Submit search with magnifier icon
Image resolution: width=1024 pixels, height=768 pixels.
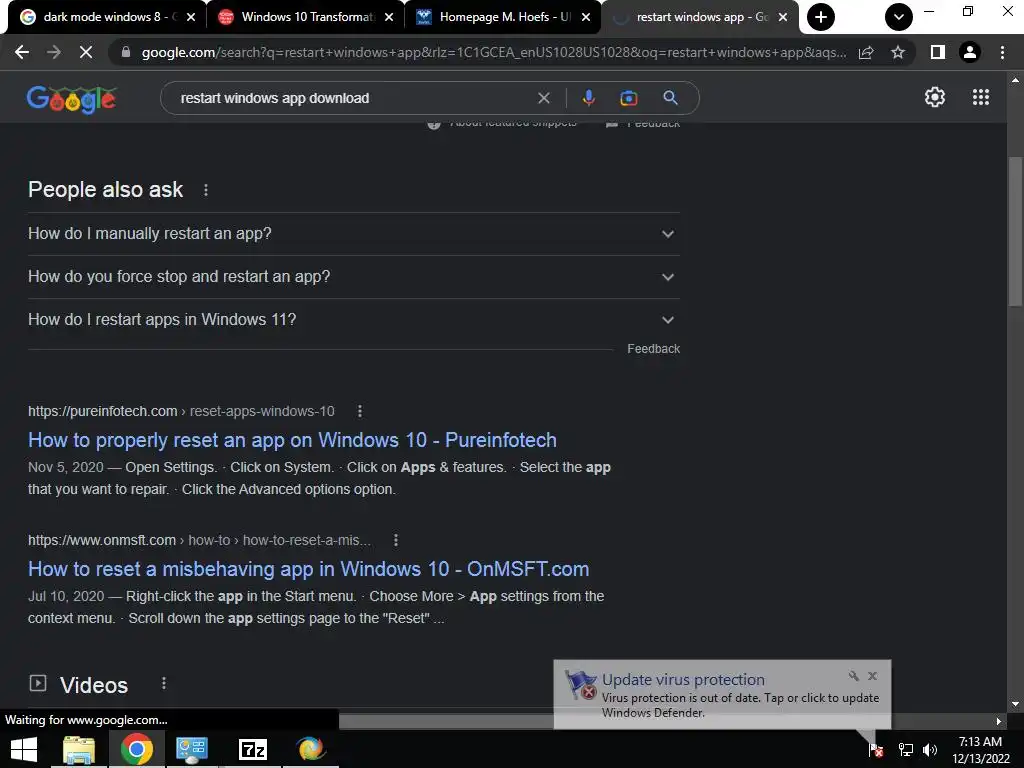670,98
